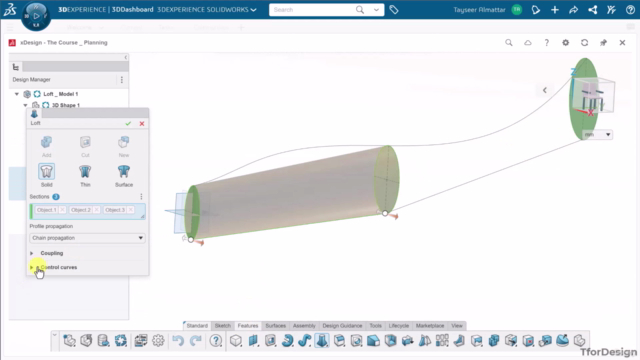This screenshot has height=360, width=640.
Task: Click the Update icon in the action bar
Action: [x=121, y=340]
